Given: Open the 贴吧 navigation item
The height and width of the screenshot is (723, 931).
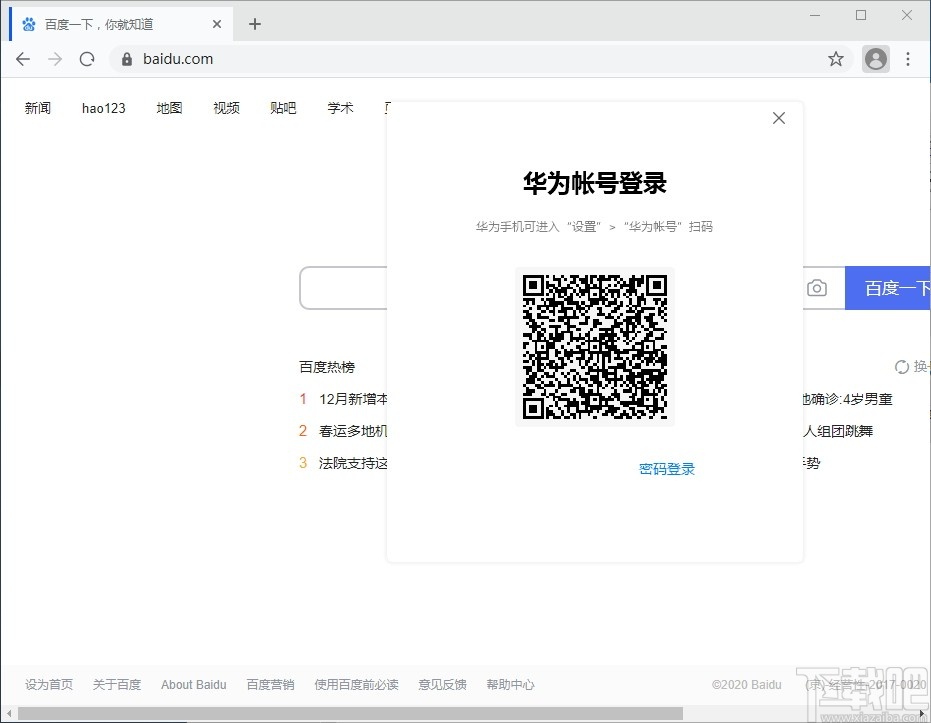Looking at the screenshot, I should tap(283, 108).
